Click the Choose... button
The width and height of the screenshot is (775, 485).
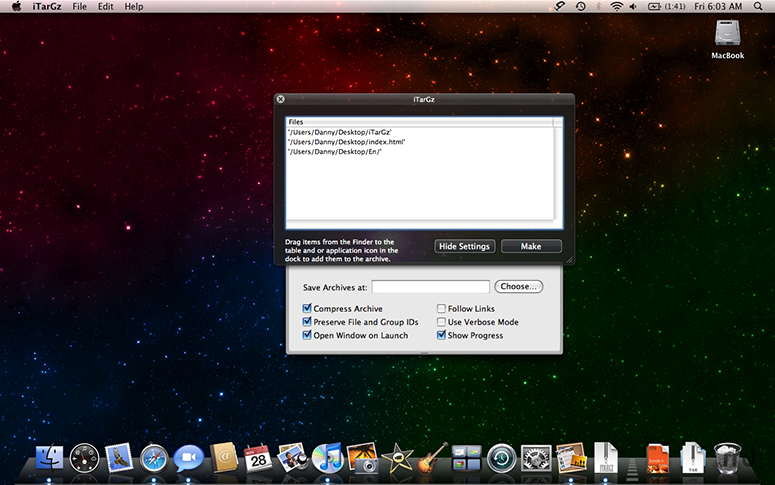(518, 286)
